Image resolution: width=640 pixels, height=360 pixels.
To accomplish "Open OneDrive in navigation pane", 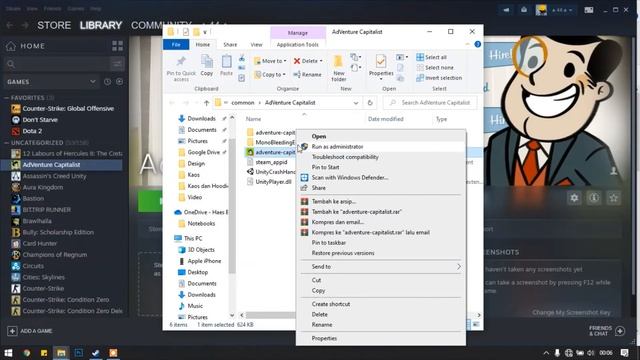I will click(x=201, y=212).
